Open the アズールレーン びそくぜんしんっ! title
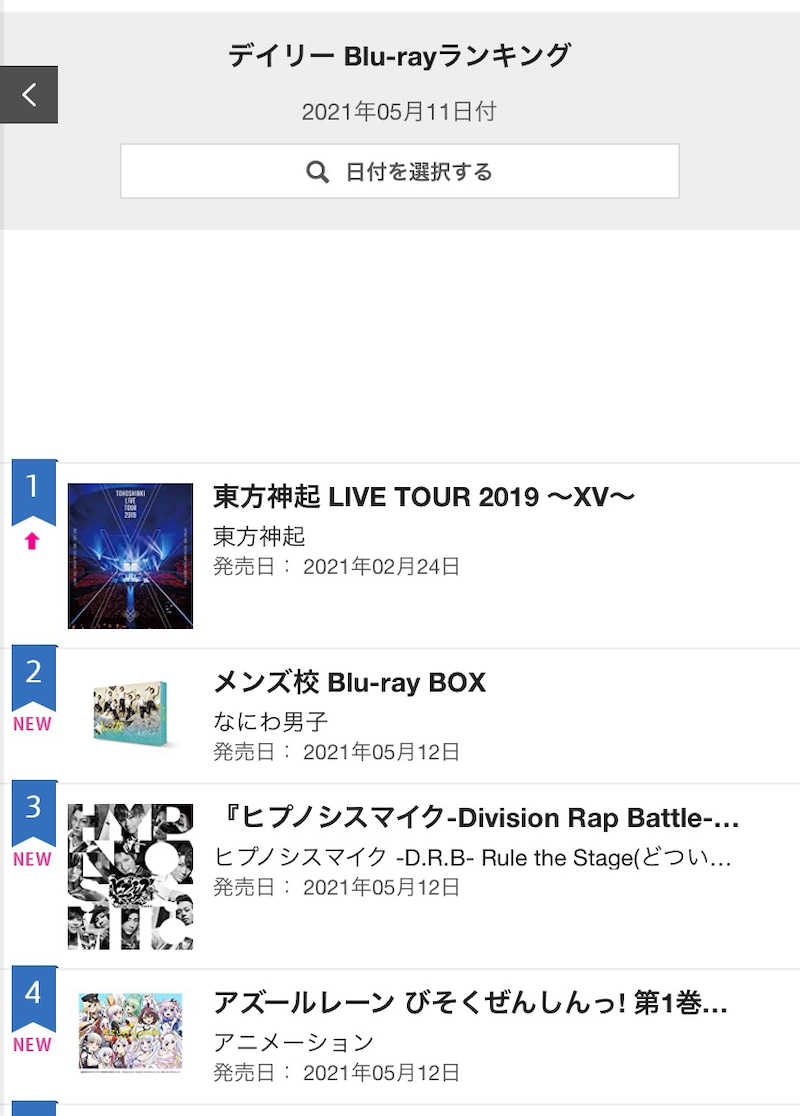 (x=470, y=1004)
